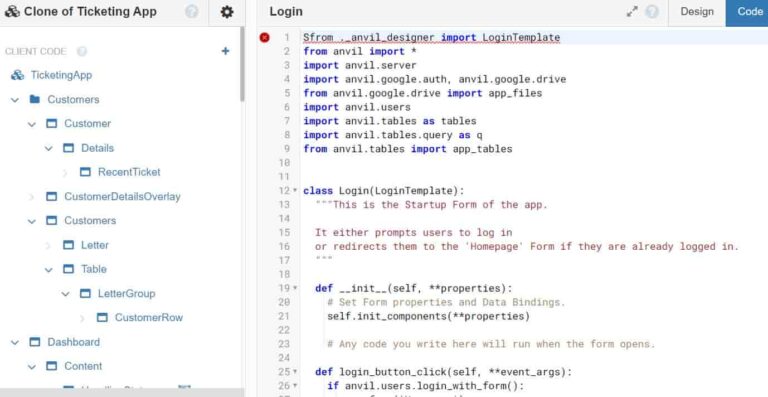Screen dimensions: 768x397
Task: Fold login_button_click method at line 25
Action: [x=295, y=372]
